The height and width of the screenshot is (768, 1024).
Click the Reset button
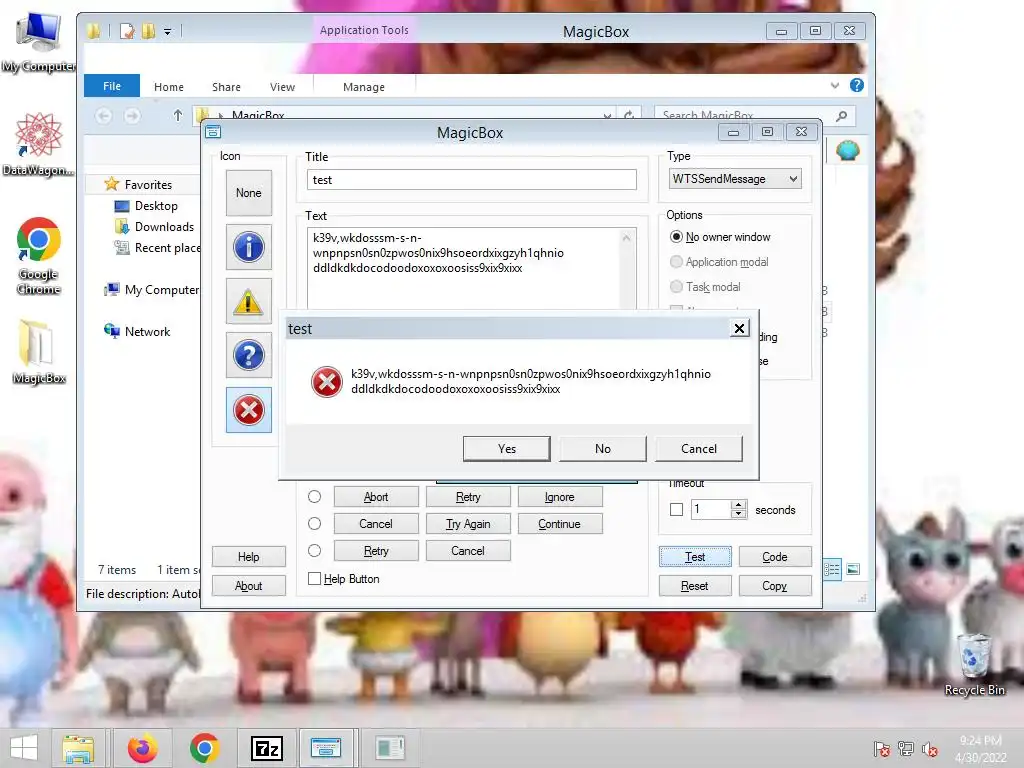pyautogui.click(x=695, y=586)
